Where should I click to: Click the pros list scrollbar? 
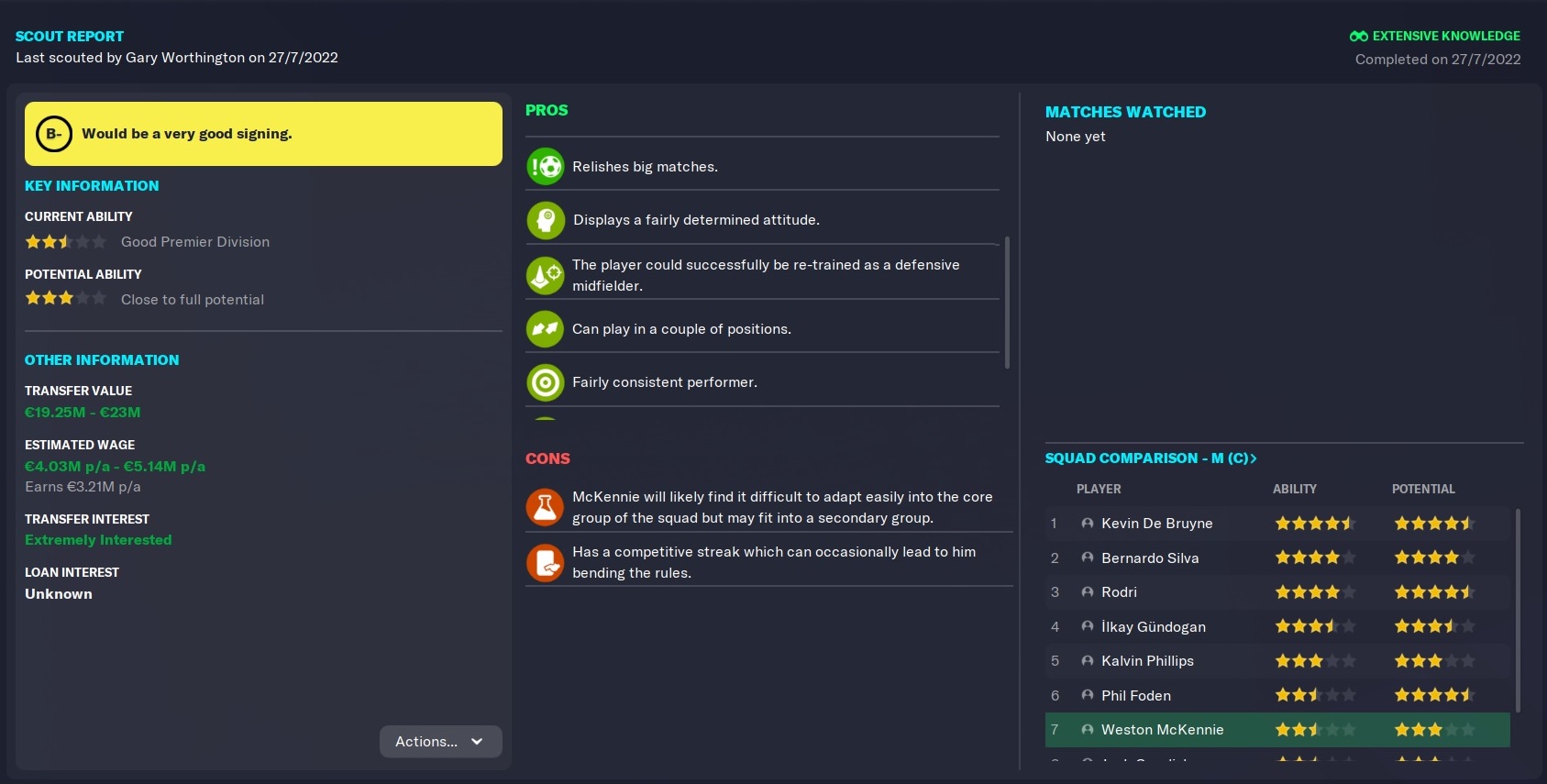click(x=1007, y=303)
